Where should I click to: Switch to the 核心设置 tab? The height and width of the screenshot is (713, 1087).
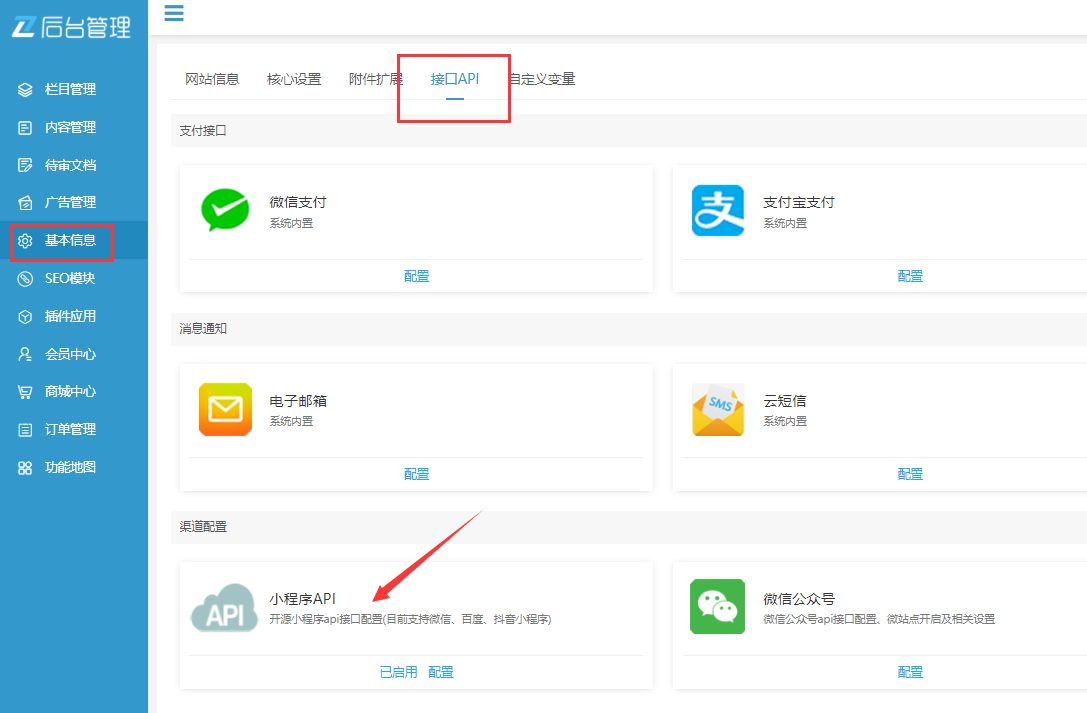coord(294,79)
